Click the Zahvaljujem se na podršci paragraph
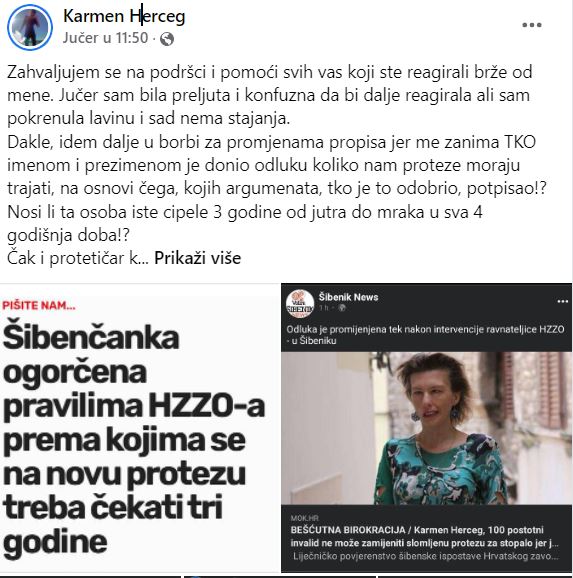Image resolution: width=573 pixels, height=578 pixels. [x=270, y=95]
